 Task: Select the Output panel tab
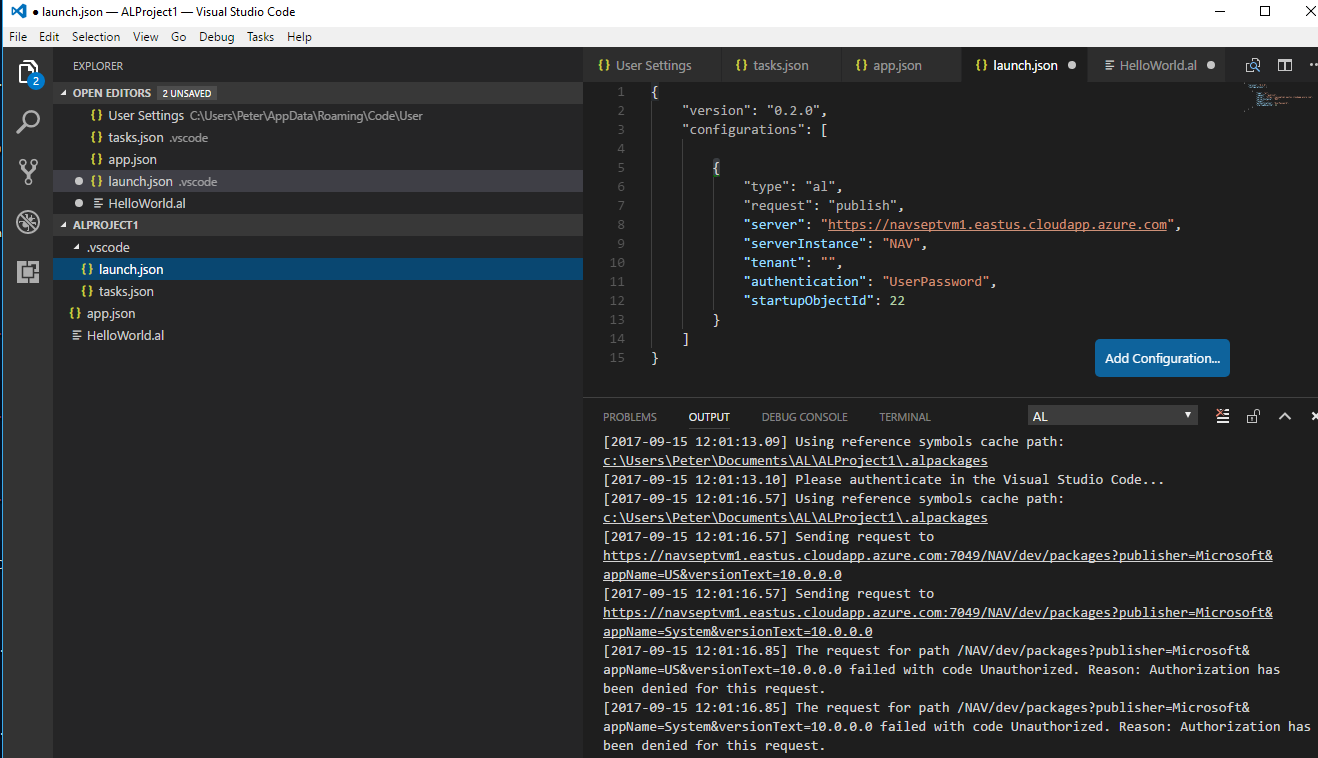click(x=709, y=417)
